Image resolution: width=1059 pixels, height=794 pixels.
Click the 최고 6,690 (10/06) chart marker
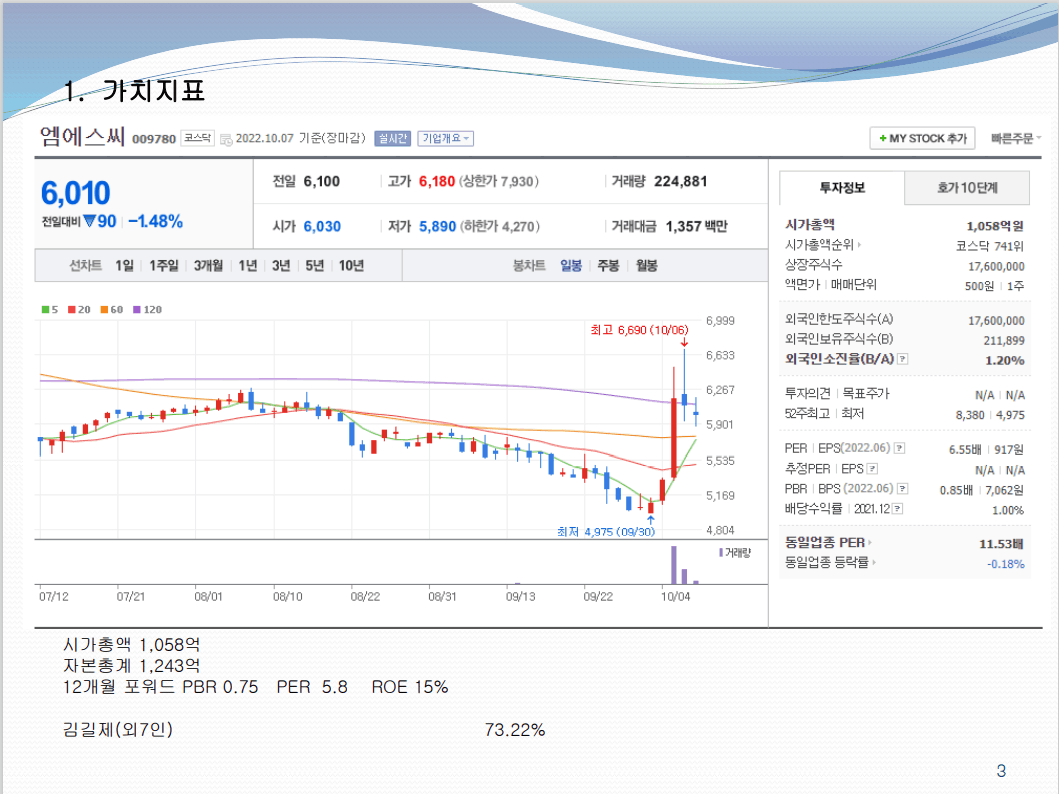[640, 330]
